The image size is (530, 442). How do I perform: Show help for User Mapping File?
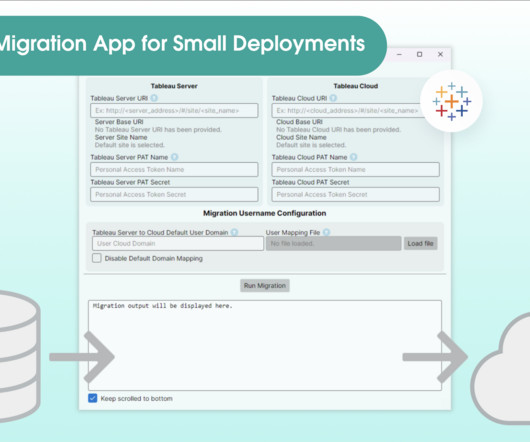[x=326, y=232]
